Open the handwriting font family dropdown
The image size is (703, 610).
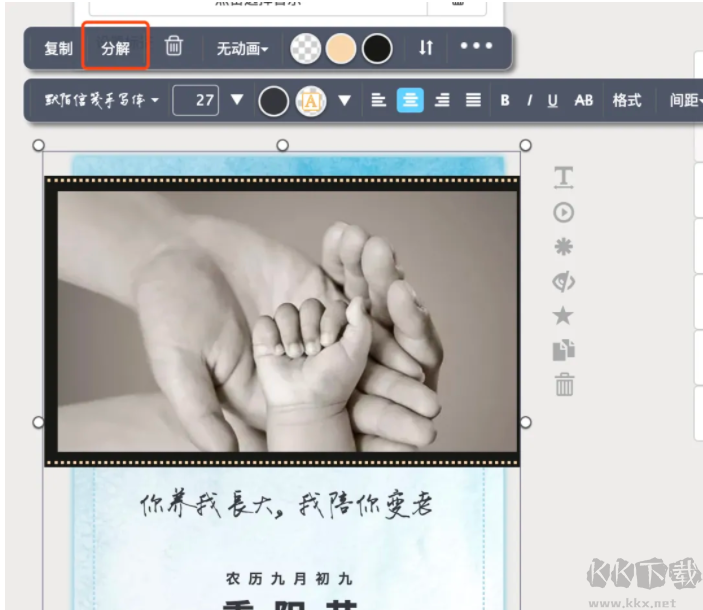tap(102, 100)
